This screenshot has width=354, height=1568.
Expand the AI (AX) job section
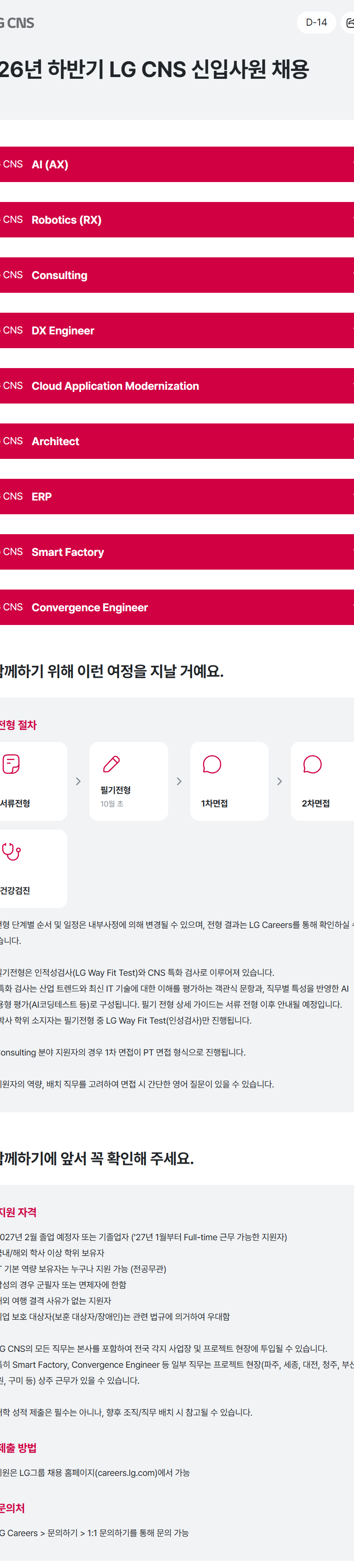tap(177, 164)
